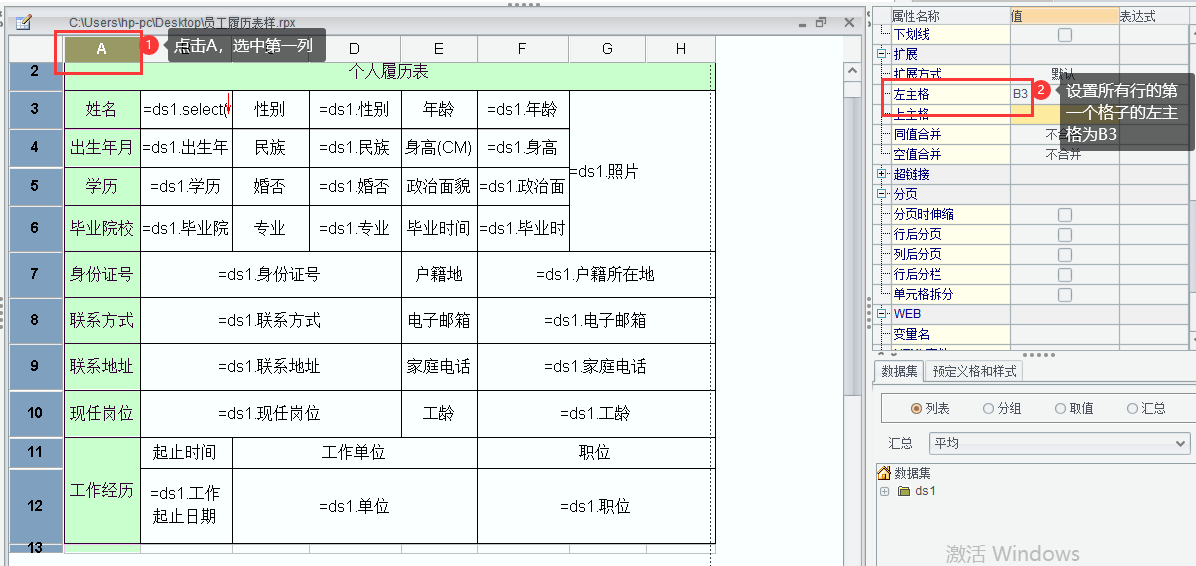Open the 预定义格和样式 tab
This screenshot has height=566, width=1196.
pos(975,371)
